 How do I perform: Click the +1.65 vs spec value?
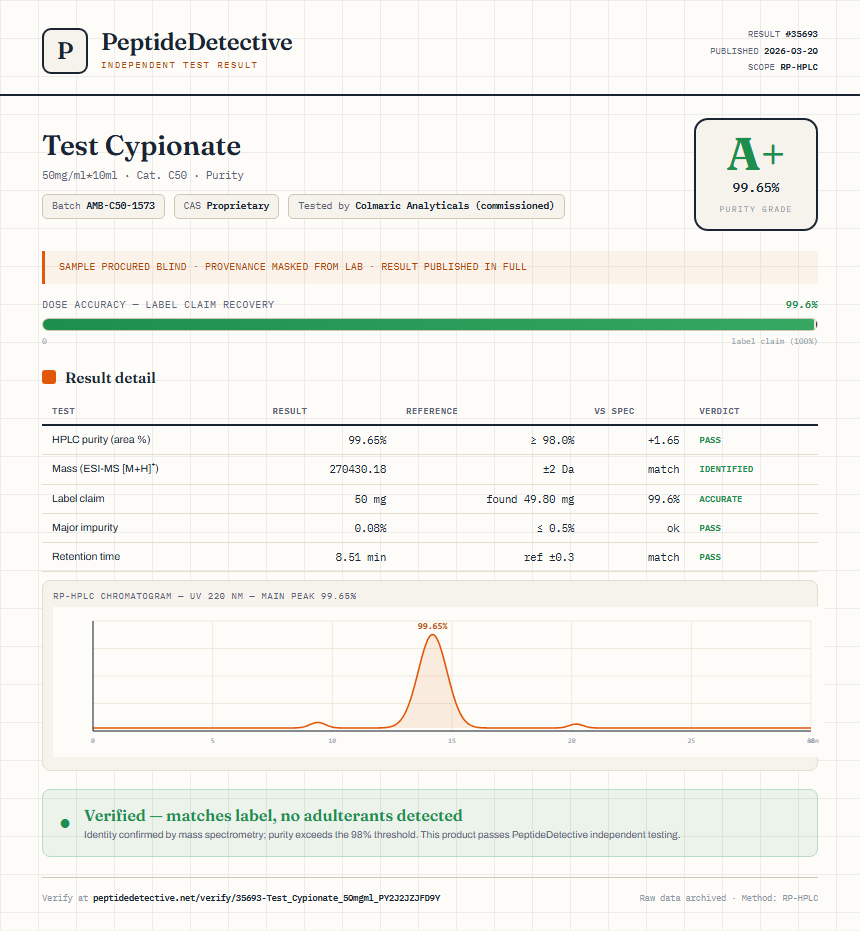pos(663,440)
